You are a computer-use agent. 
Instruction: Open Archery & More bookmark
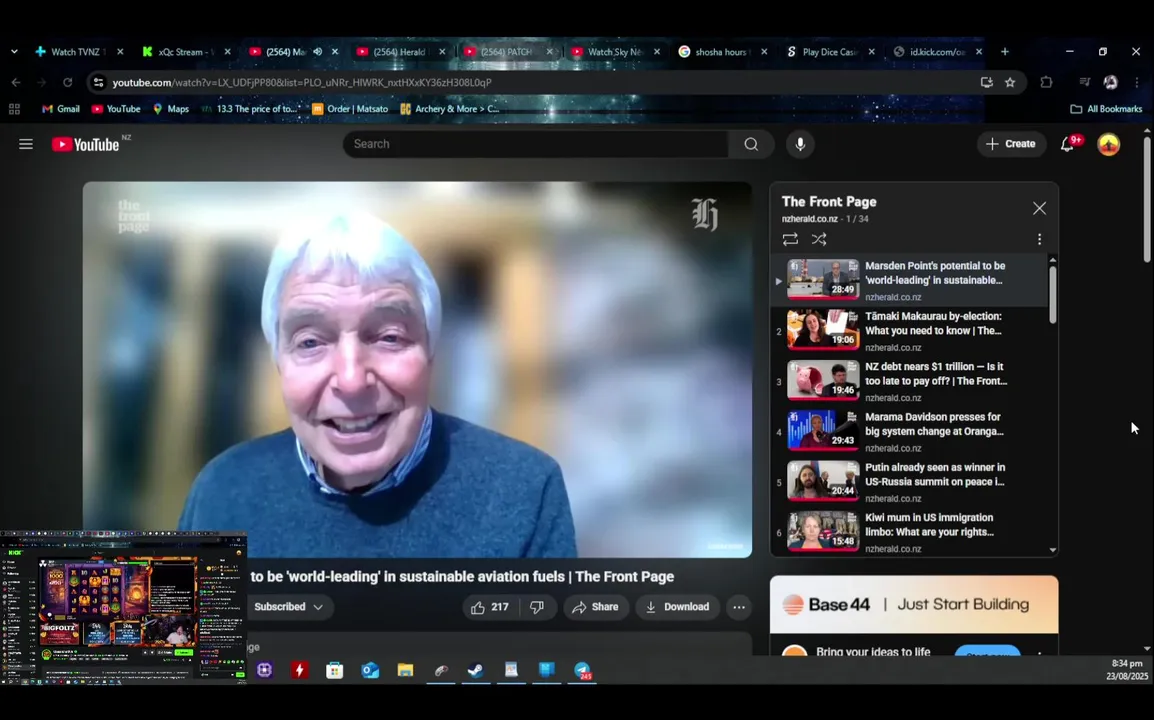[x=449, y=109]
